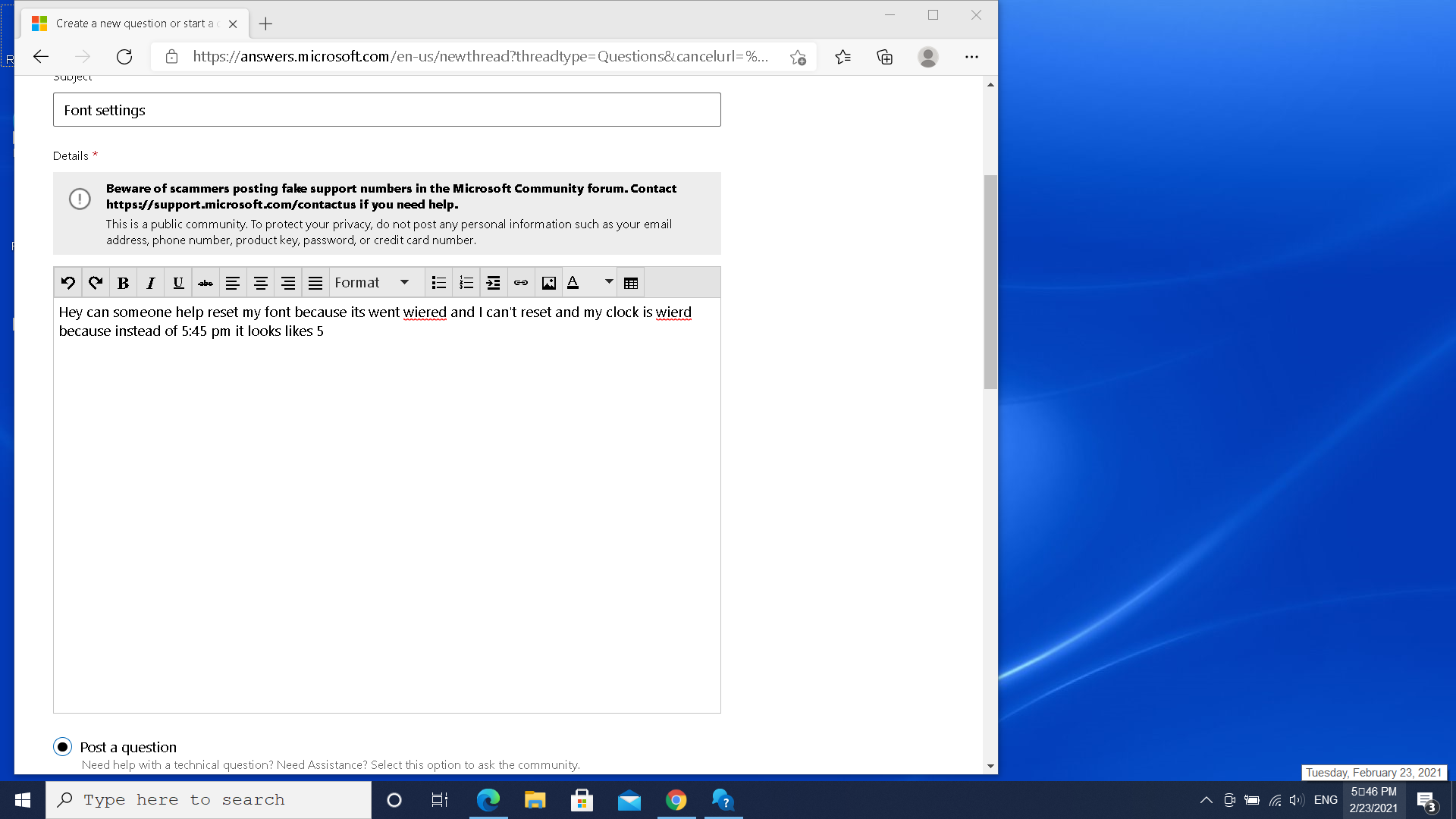Insert a table
The image size is (1456, 819).
coord(631,283)
